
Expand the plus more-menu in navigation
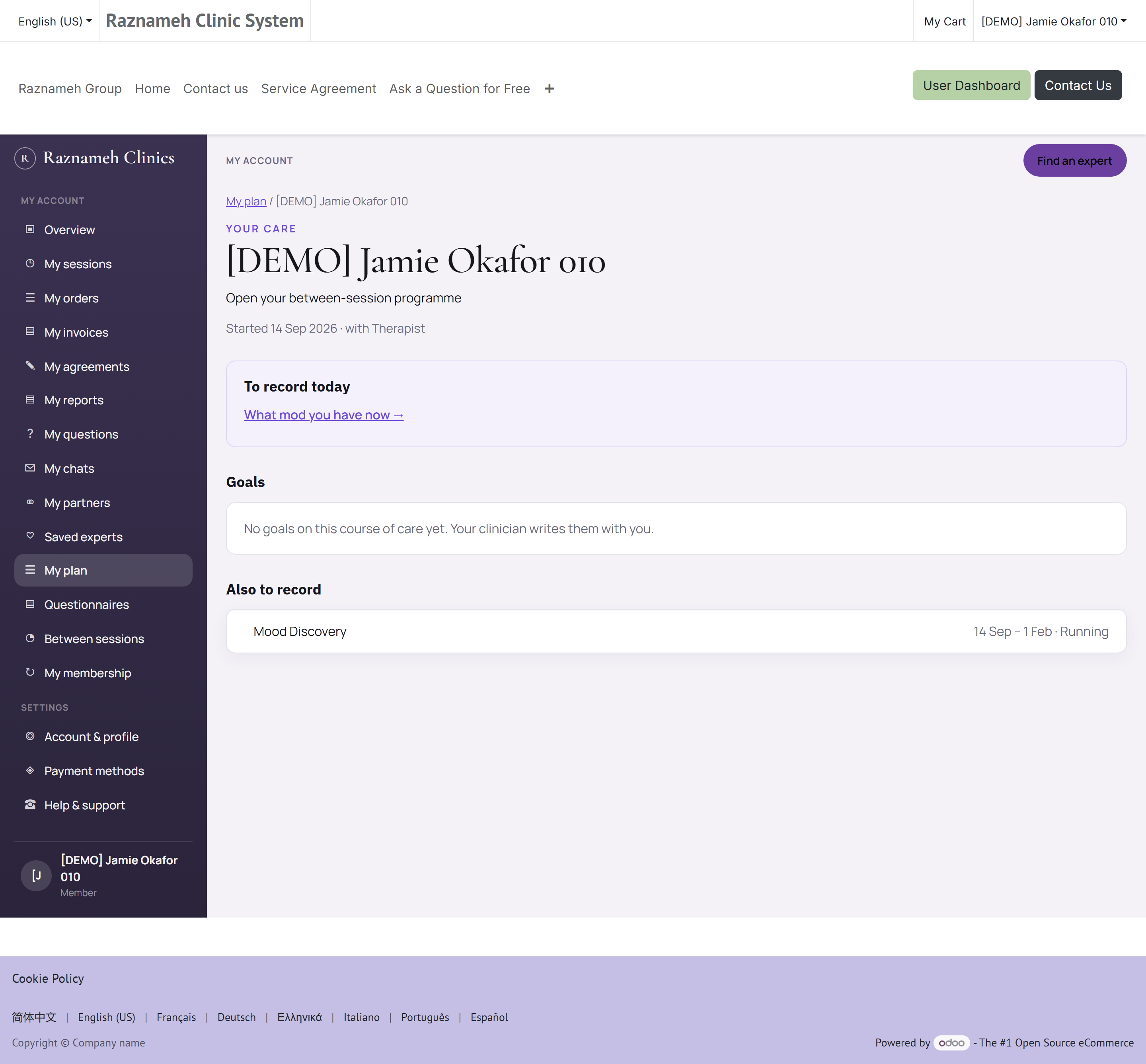pos(550,89)
